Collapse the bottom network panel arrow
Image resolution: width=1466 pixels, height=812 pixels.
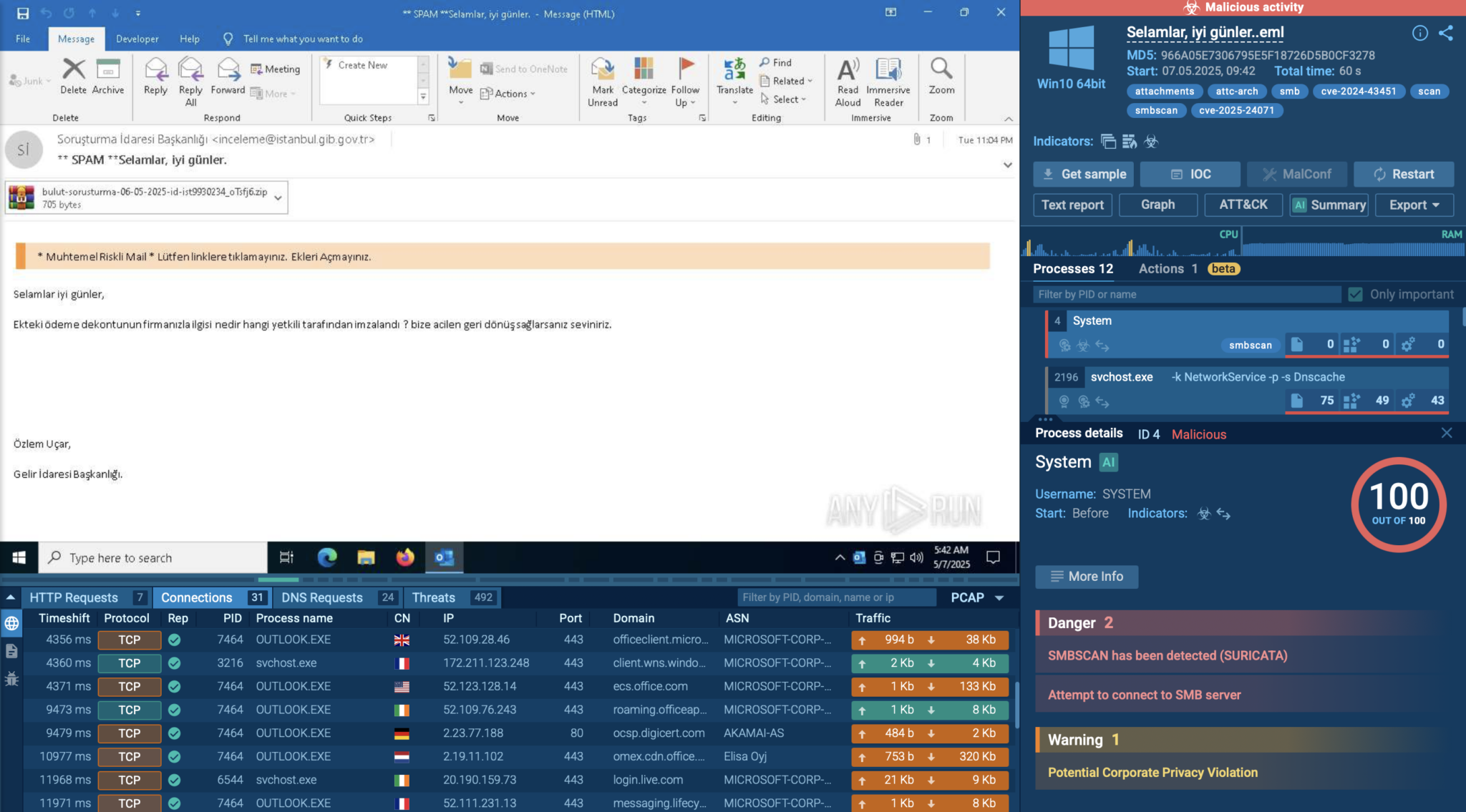(x=11, y=597)
